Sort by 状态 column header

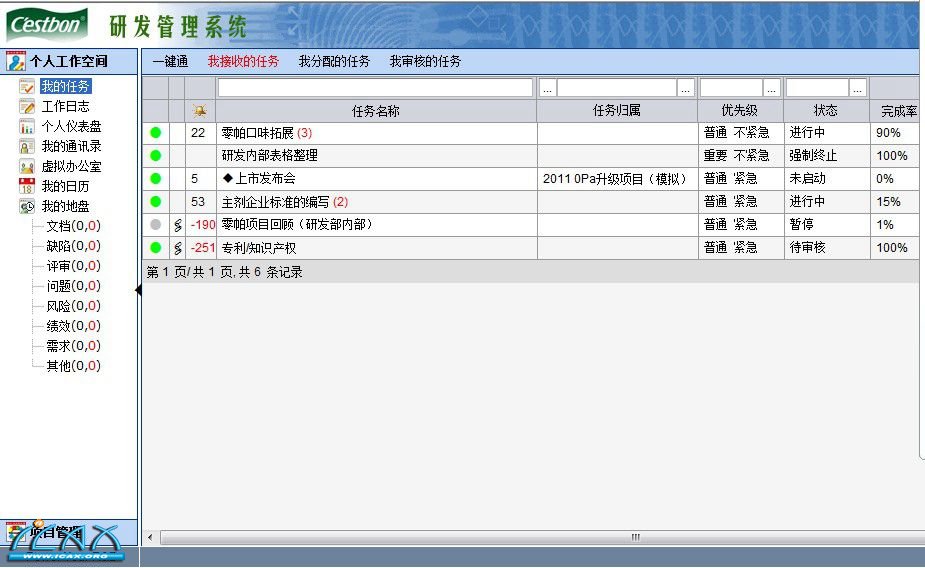826,111
